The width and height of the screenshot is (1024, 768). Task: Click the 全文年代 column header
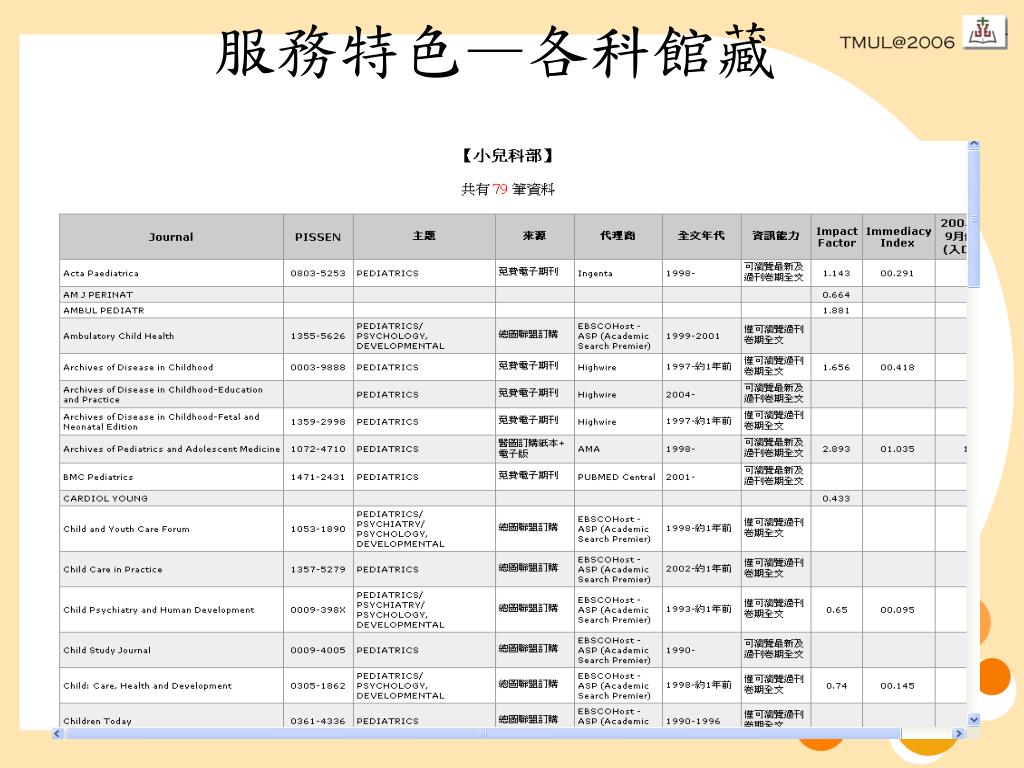701,236
